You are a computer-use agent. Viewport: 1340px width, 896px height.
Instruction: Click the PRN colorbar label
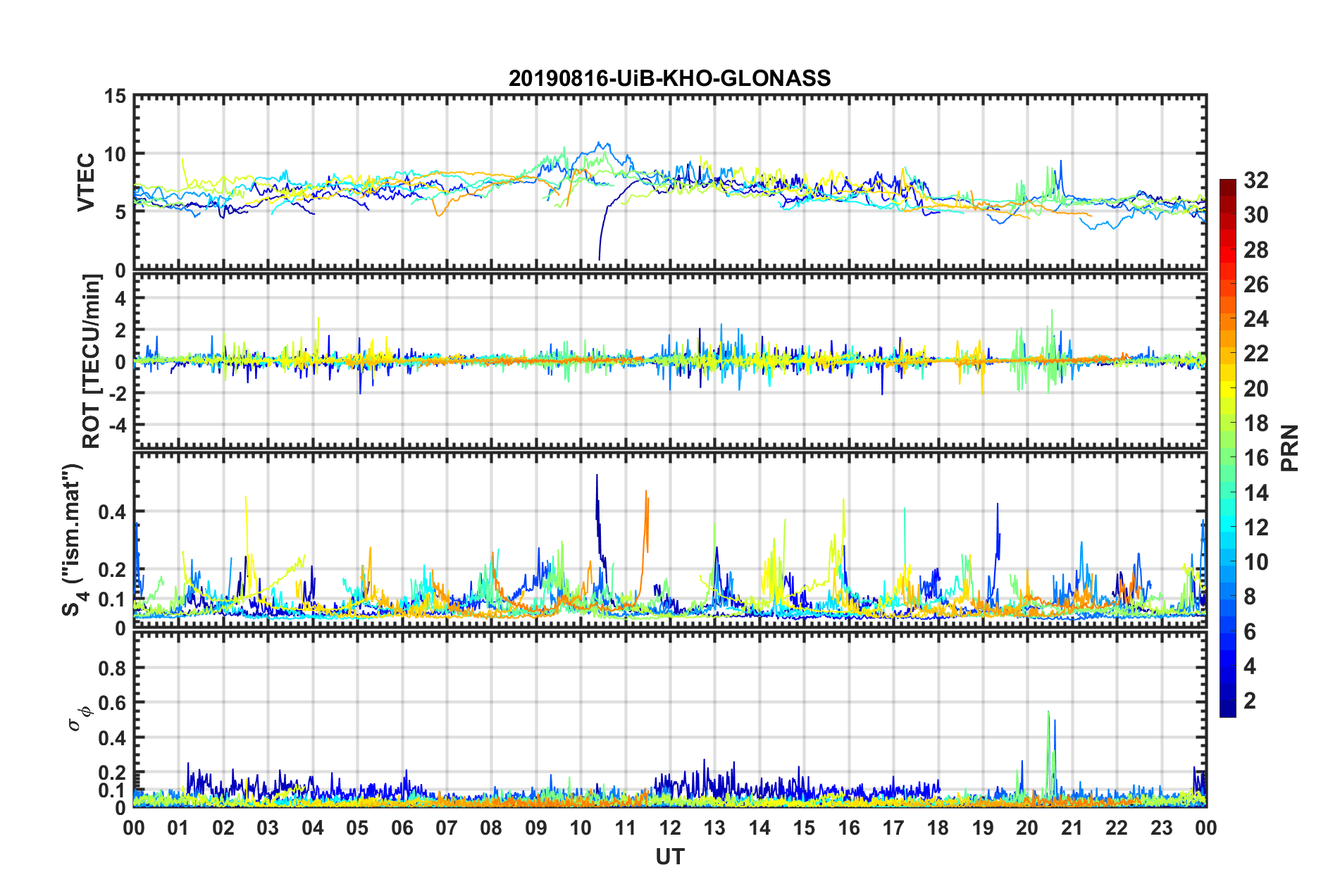pos(1289,448)
